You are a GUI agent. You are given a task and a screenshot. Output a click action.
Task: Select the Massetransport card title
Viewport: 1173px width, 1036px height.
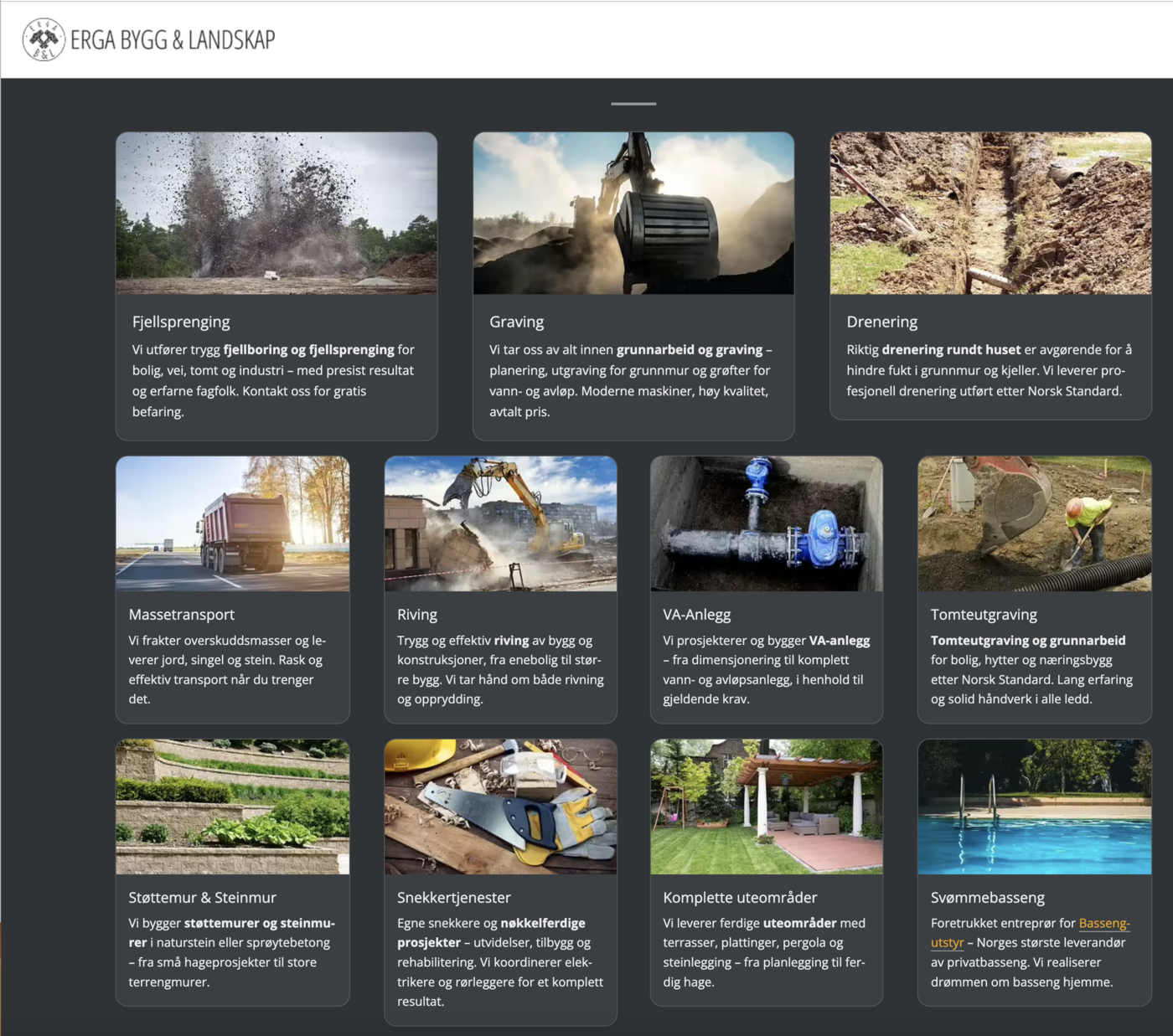pos(182,615)
